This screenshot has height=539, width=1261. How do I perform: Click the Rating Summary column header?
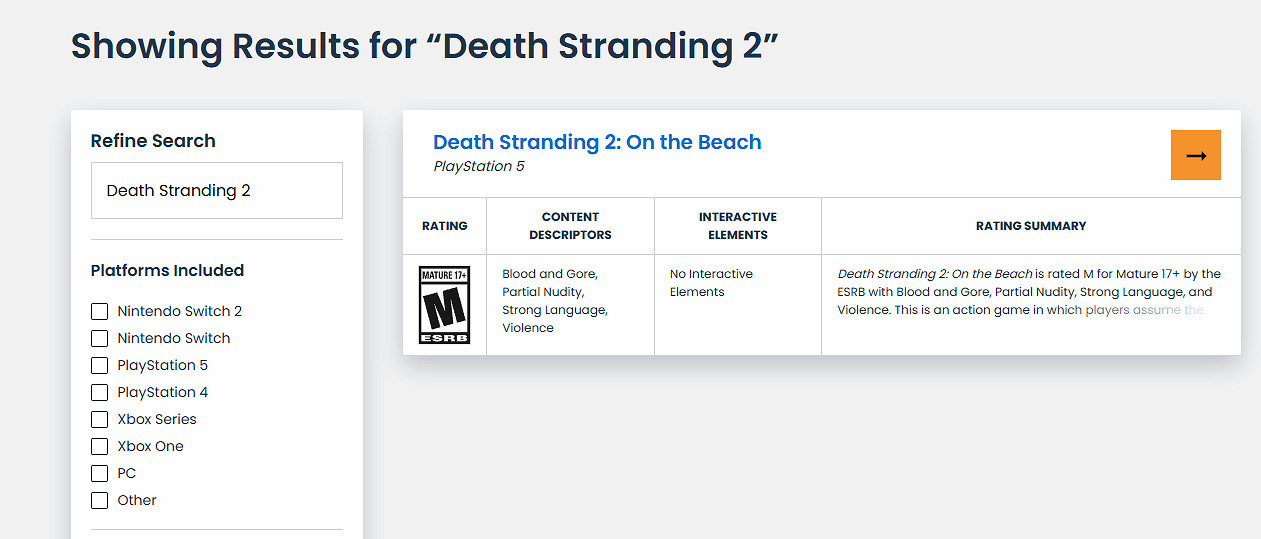tap(1031, 226)
